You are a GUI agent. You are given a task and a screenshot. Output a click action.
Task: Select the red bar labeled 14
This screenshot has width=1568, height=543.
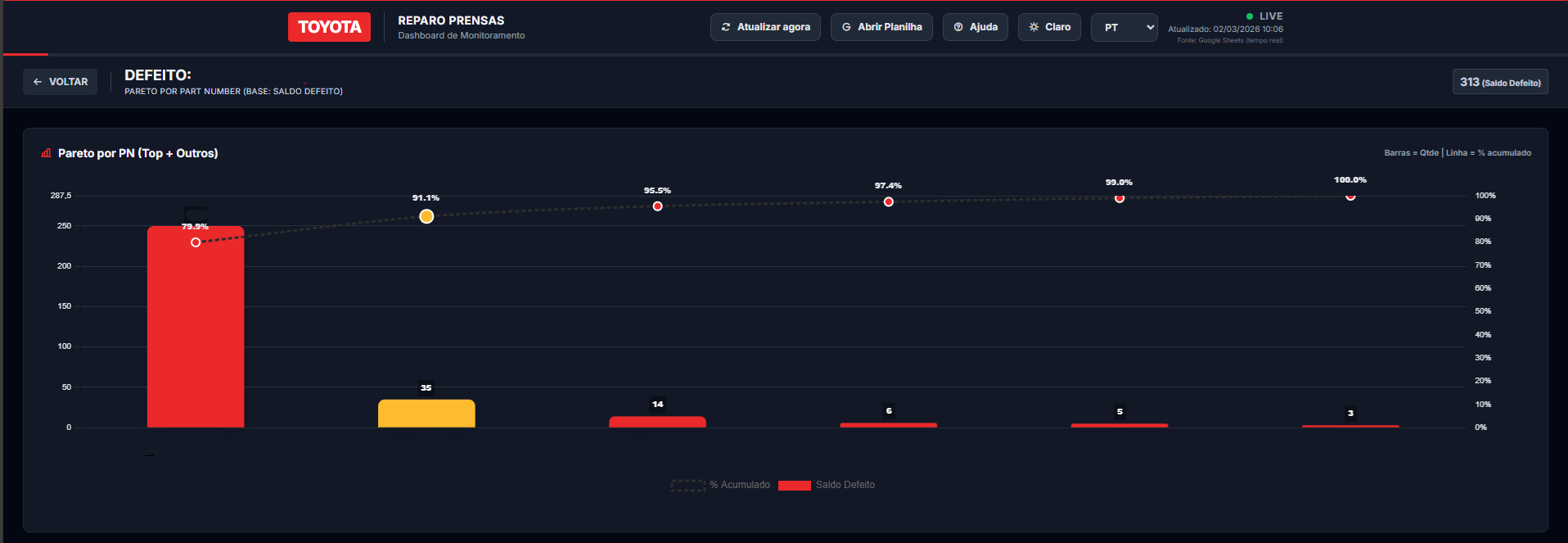(x=657, y=422)
